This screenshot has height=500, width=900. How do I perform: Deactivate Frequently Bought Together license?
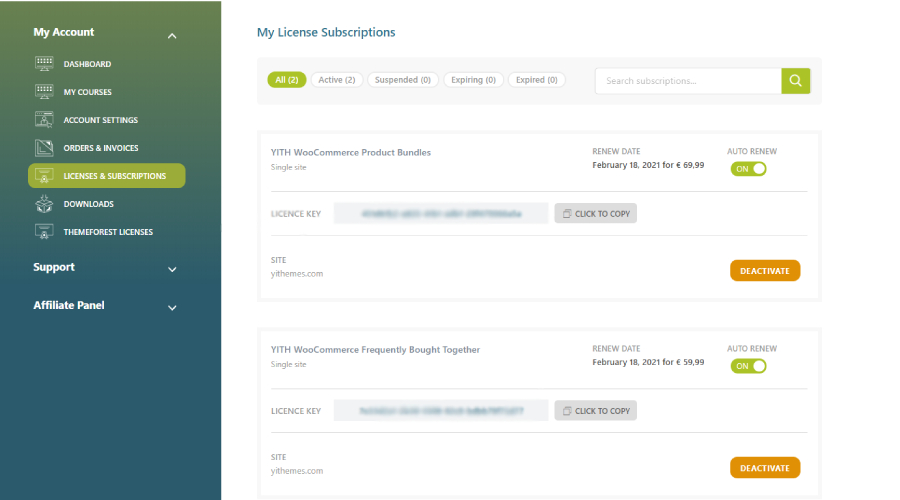pyautogui.click(x=765, y=468)
